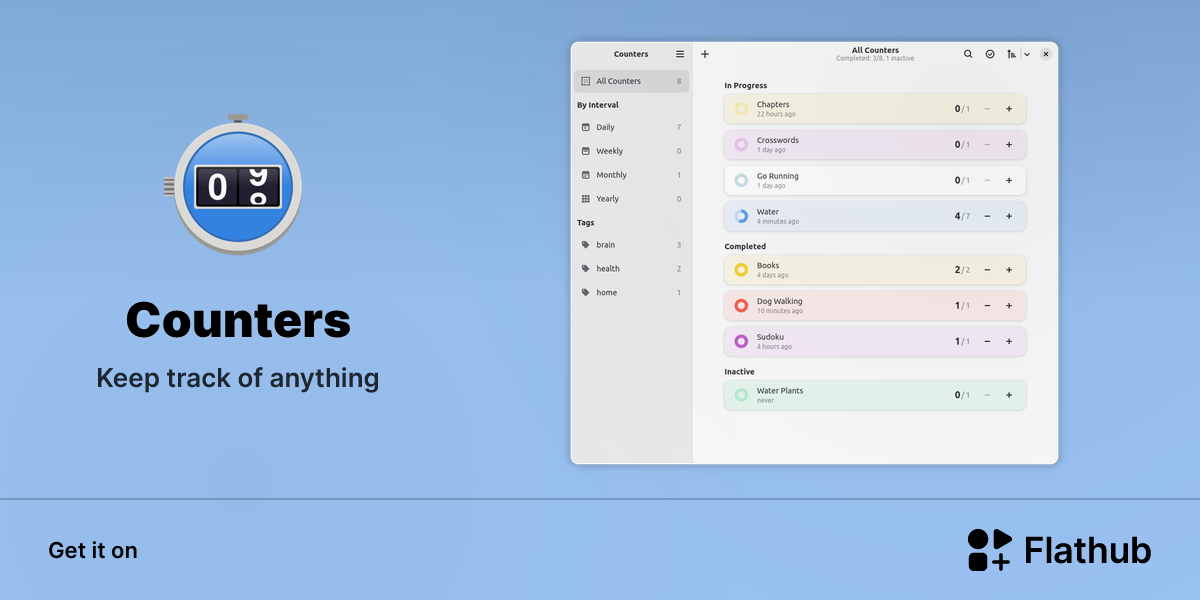
Task: Click the Daily calendar icon
Action: (586, 127)
